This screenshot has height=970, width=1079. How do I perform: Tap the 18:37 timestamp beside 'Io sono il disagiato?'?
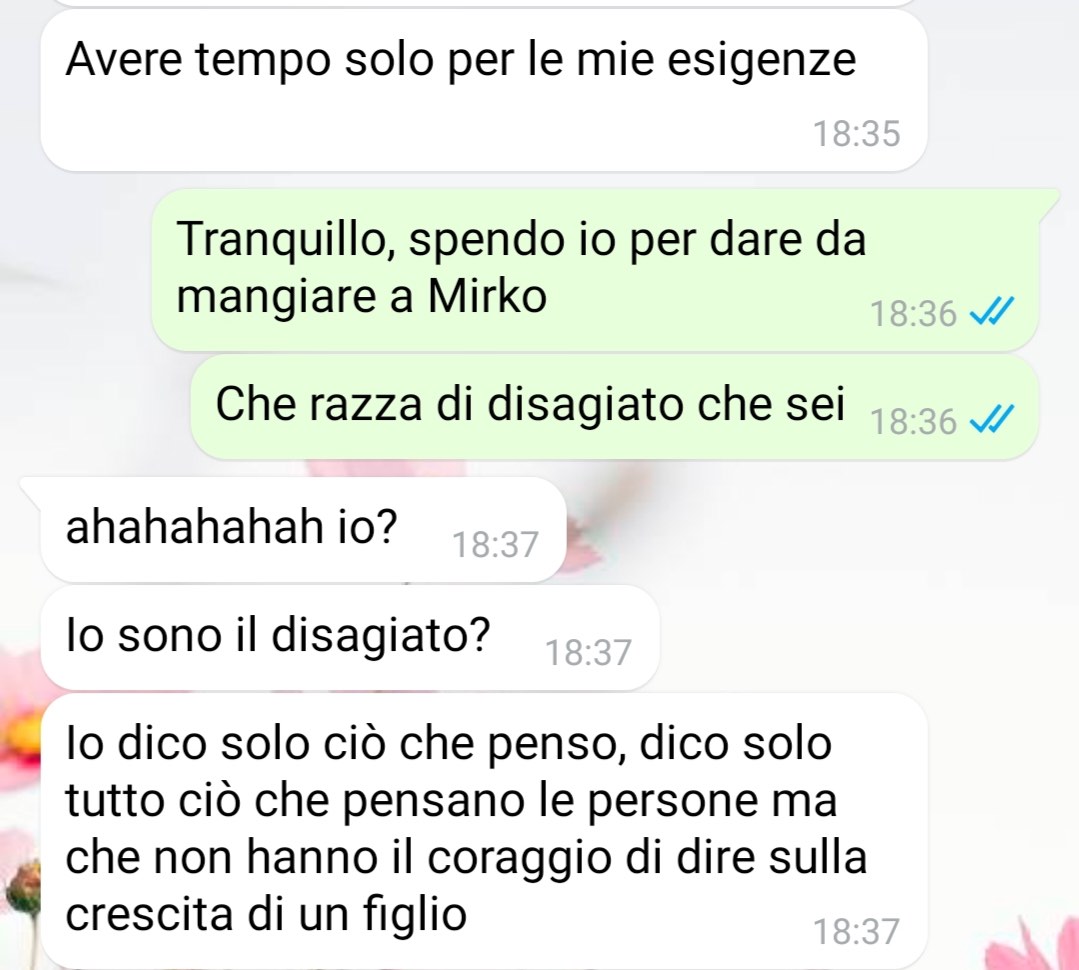588,652
